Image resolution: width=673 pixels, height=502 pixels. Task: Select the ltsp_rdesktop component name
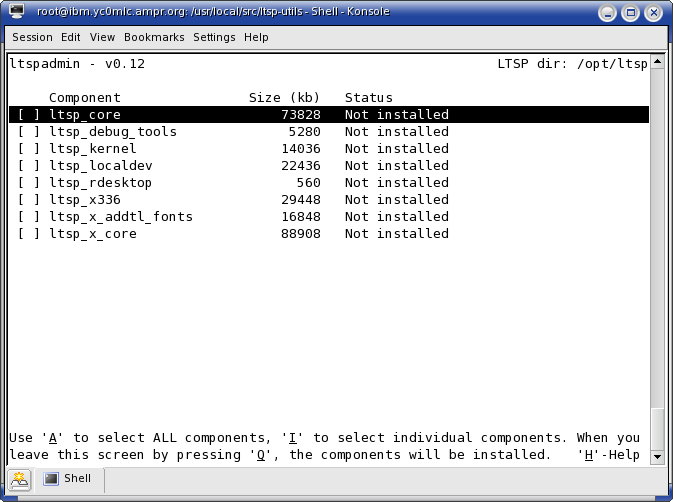tap(100, 183)
